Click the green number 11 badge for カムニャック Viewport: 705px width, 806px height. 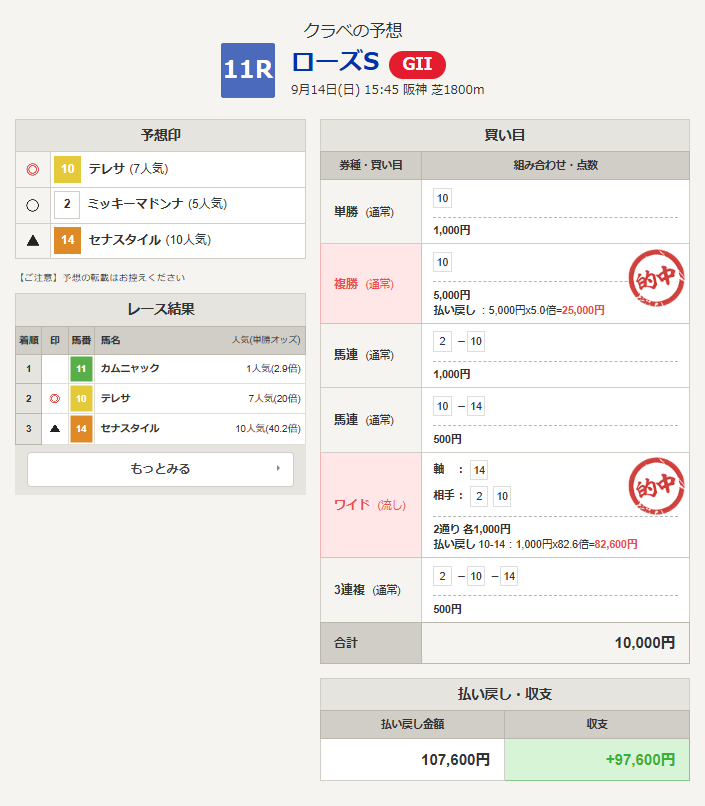81,369
